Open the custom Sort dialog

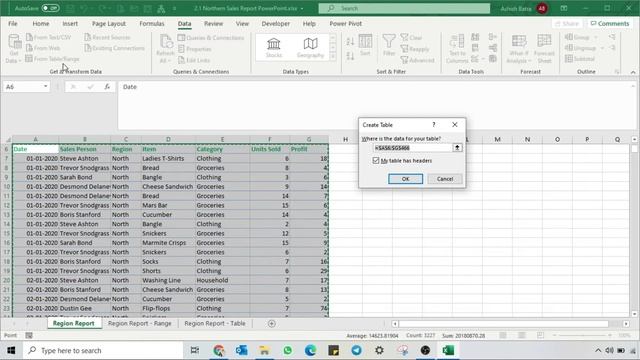[x=365, y=45]
